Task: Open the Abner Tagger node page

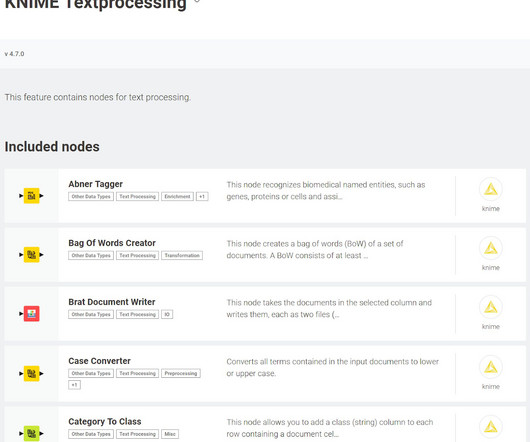Action: [95, 184]
